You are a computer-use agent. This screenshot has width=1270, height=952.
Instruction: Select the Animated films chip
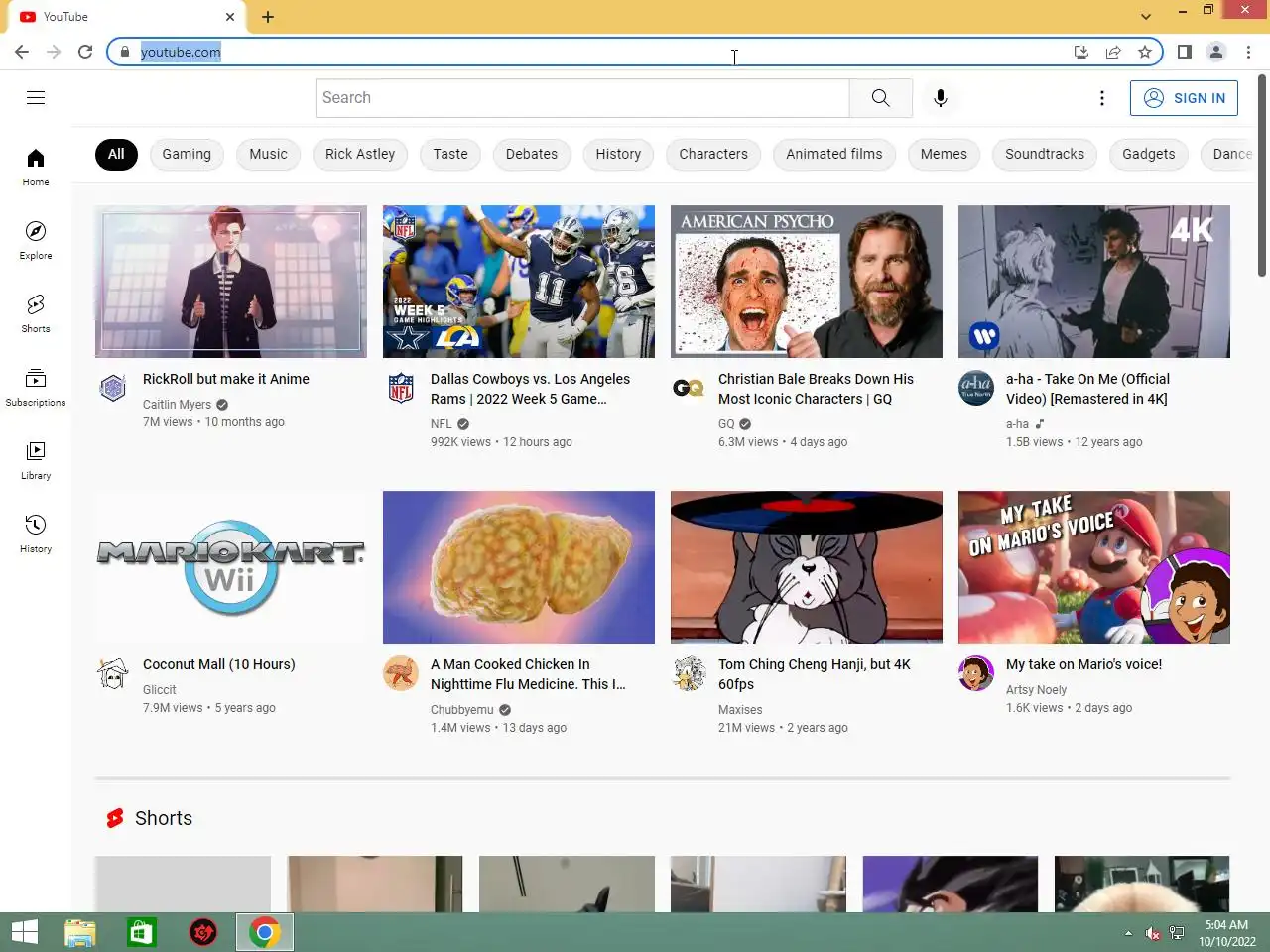tap(834, 154)
